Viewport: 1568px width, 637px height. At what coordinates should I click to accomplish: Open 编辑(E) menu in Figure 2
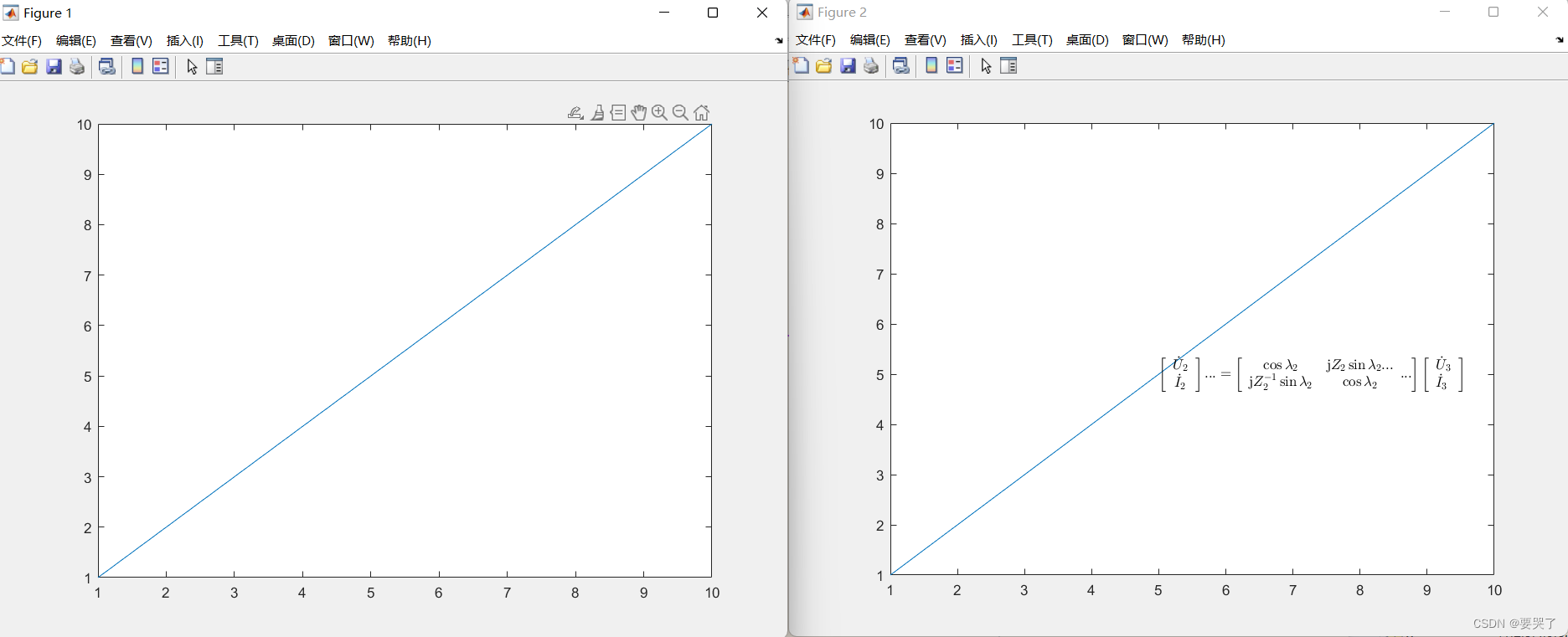click(x=870, y=40)
